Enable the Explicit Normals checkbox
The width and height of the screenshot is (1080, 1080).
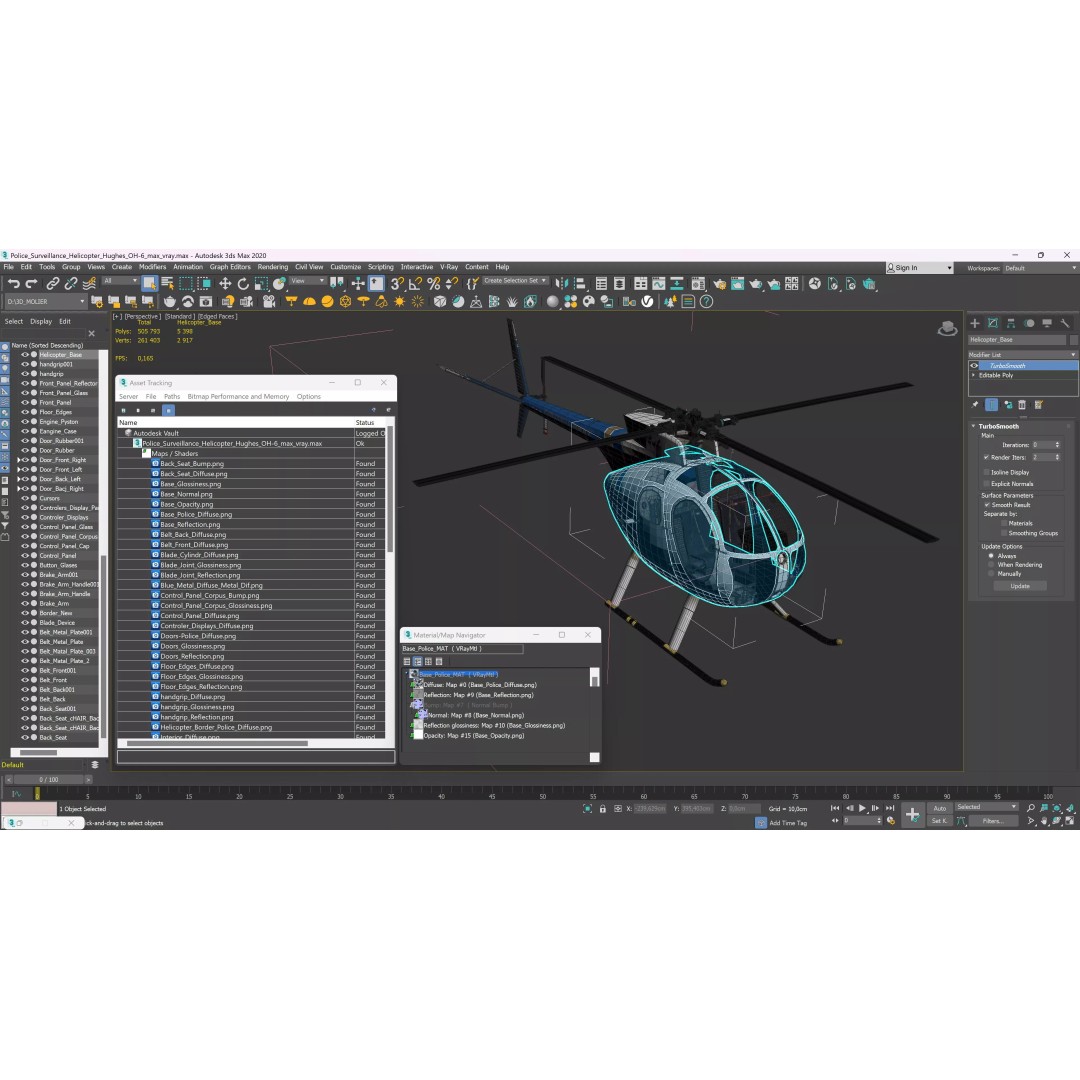click(x=986, y=484)
